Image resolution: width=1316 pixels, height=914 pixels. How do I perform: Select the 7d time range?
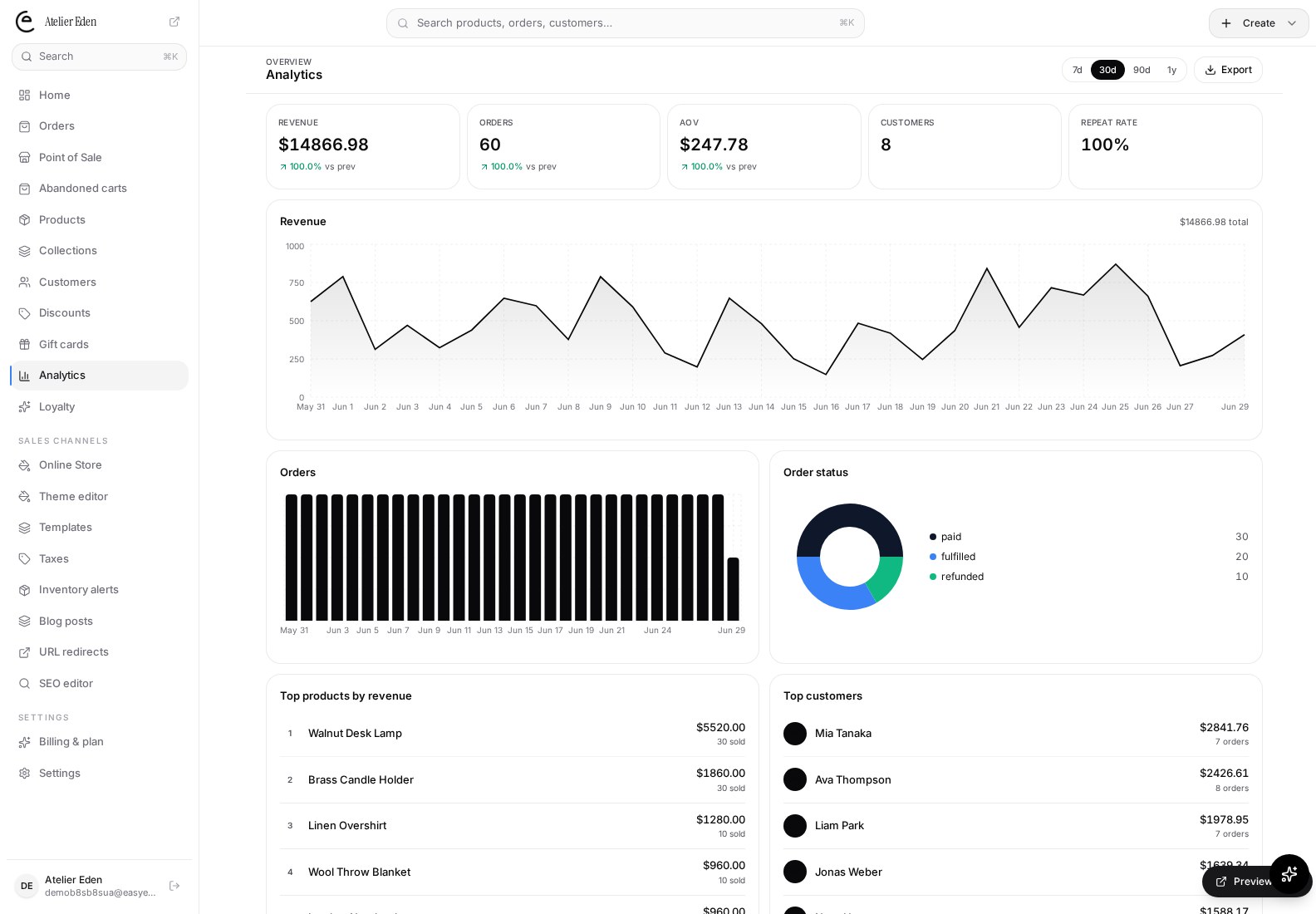(x=1077, y=70)
